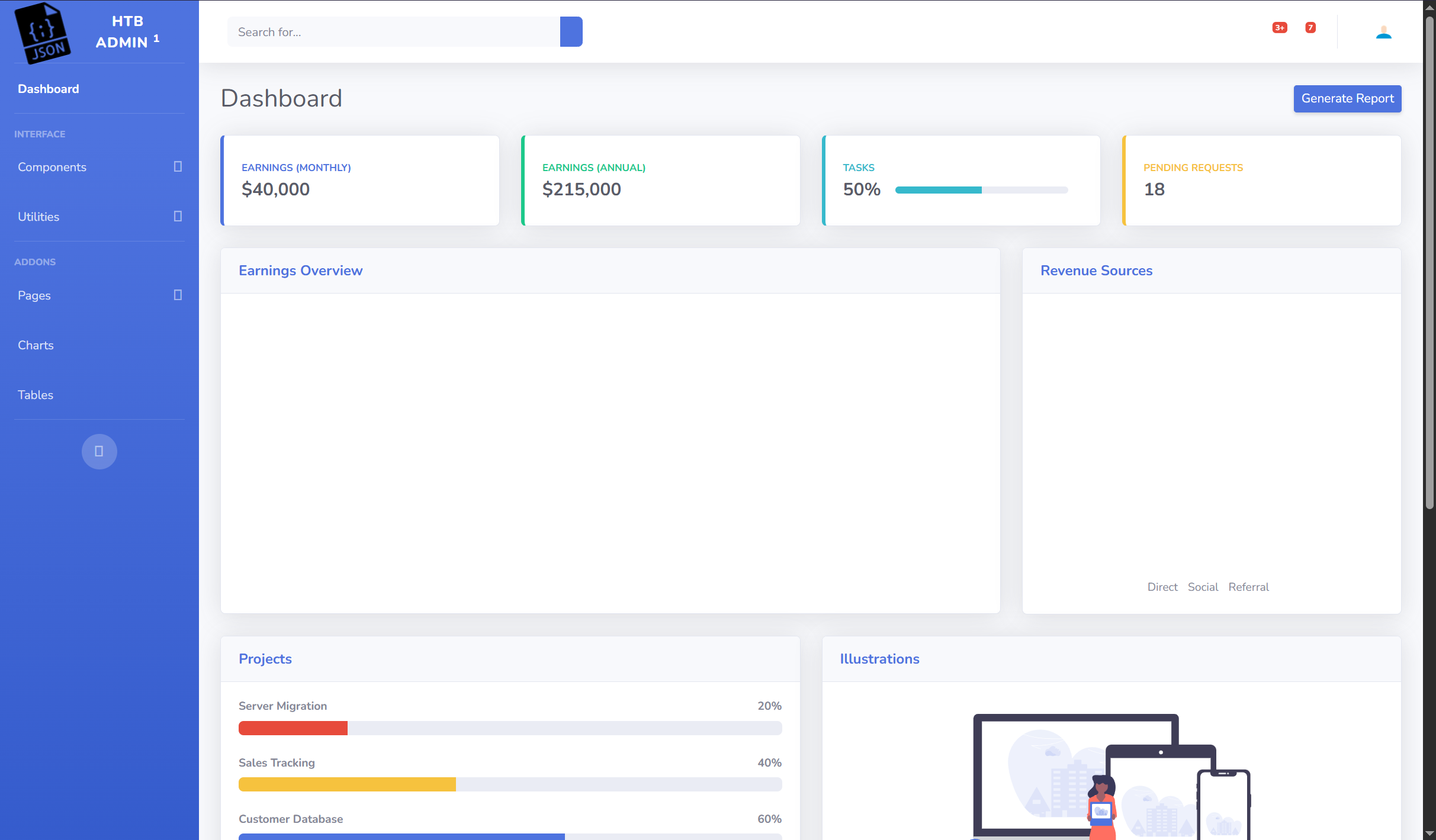This screenshot has width=1436, height=840.
Task: Click the blue search button icon
Action: (x=571, y=32)
